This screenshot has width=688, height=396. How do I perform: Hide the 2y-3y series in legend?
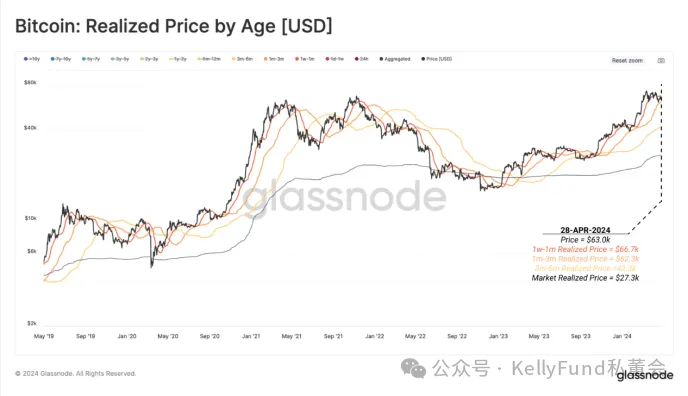point(149,59)
